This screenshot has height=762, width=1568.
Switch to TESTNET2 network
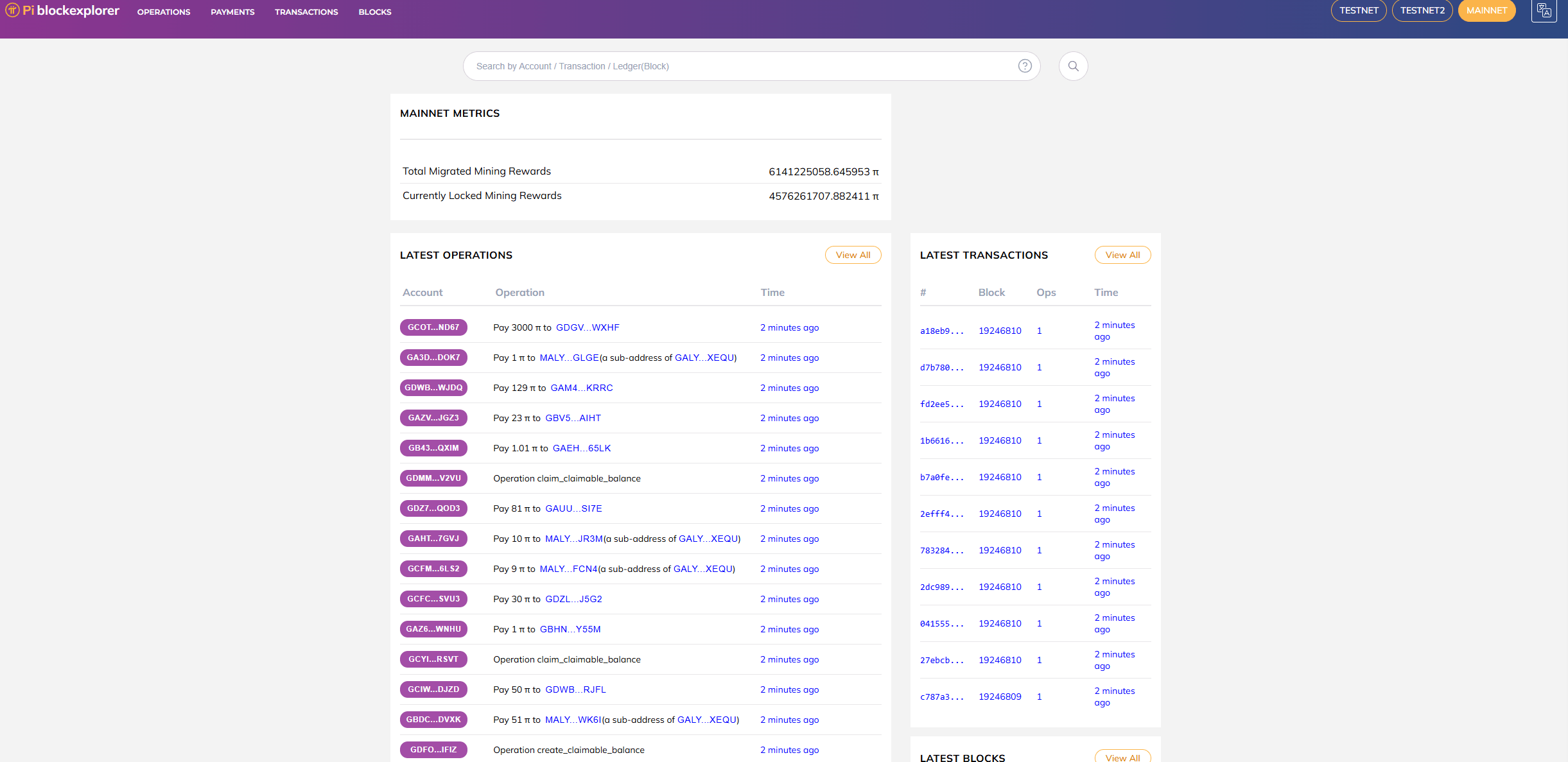pos(1422,10)
